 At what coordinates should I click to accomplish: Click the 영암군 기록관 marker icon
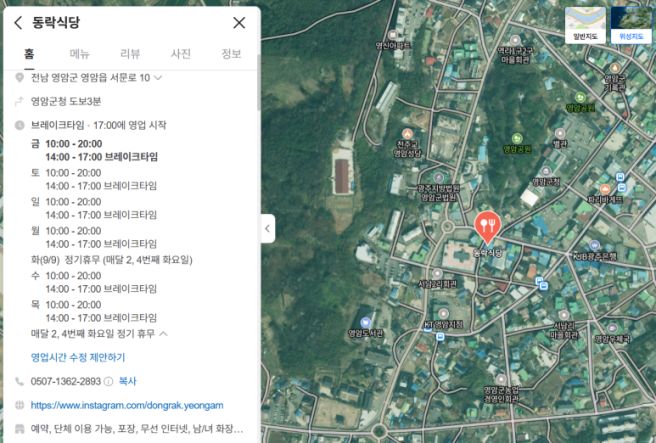614,68
